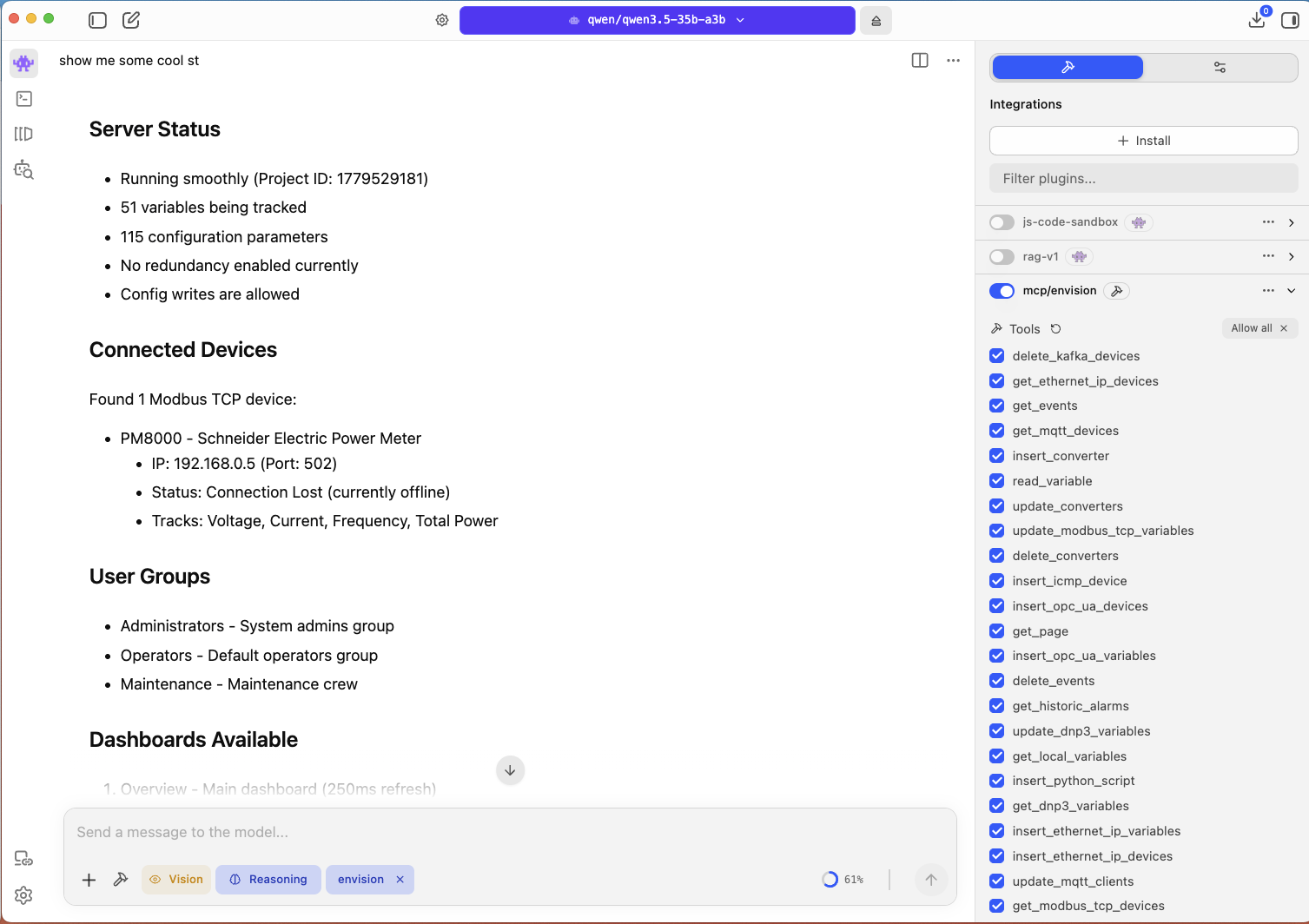Image resolution: width=1309 pixels, height=924 pixels.
Task: Jump to bottom of conversation arrow
Action: [x=510, y=770]
